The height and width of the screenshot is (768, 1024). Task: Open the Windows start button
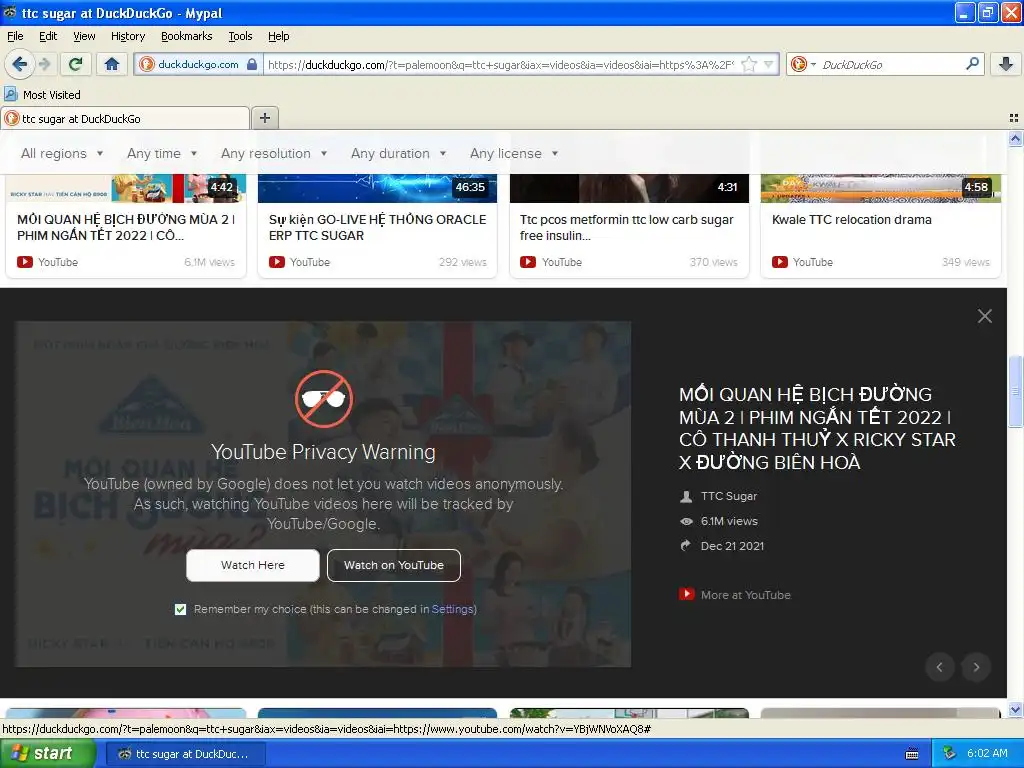(48, 754)
